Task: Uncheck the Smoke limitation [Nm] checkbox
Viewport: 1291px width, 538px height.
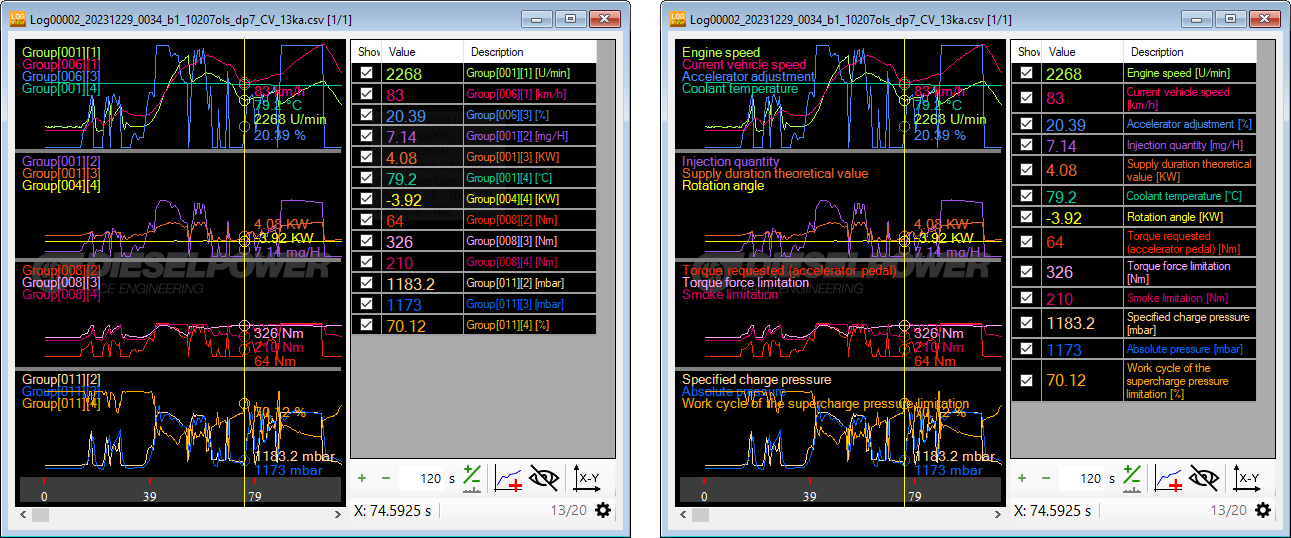Action: tap(1027, 298)
